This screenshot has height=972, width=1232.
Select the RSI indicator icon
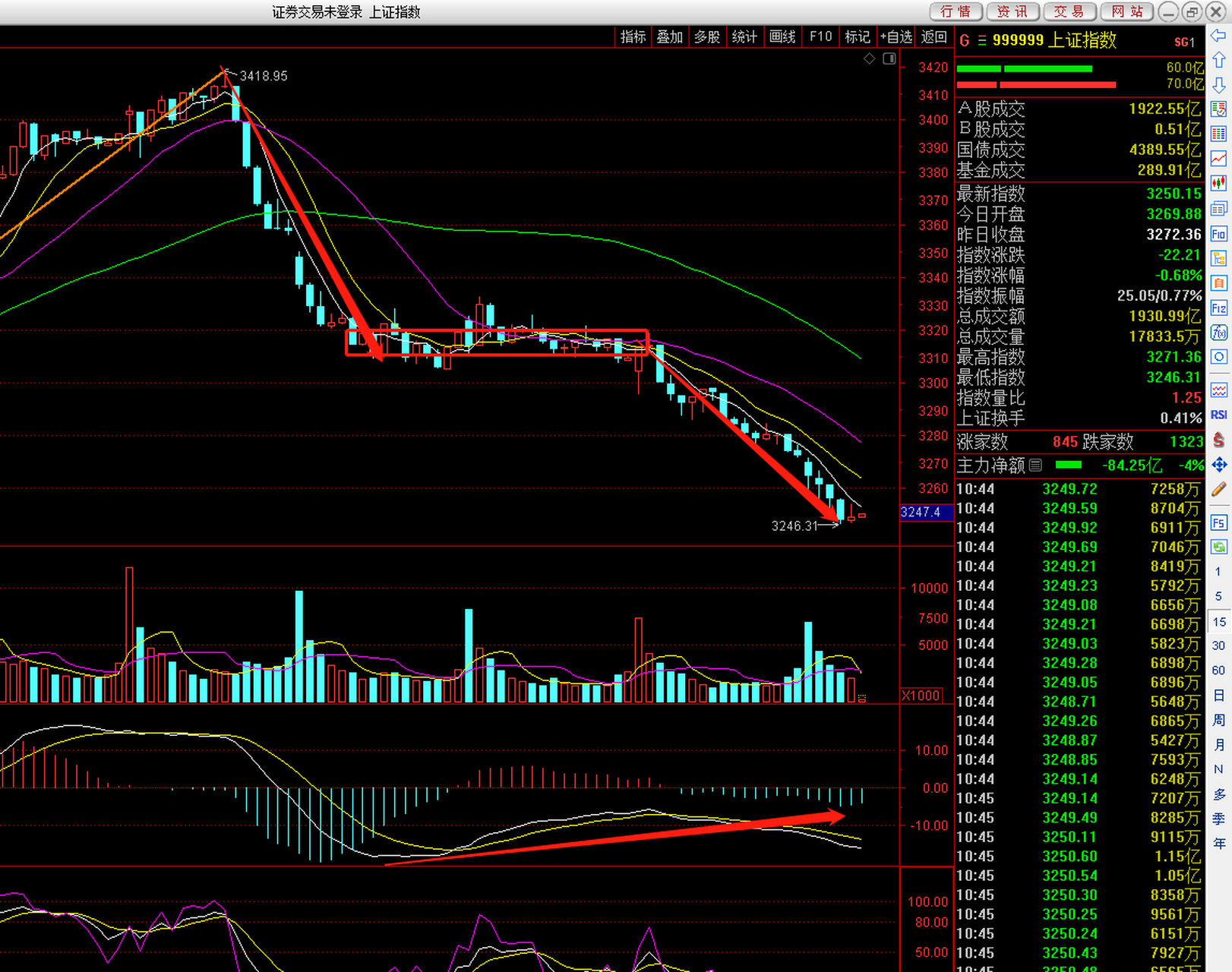click(1218, 415)
